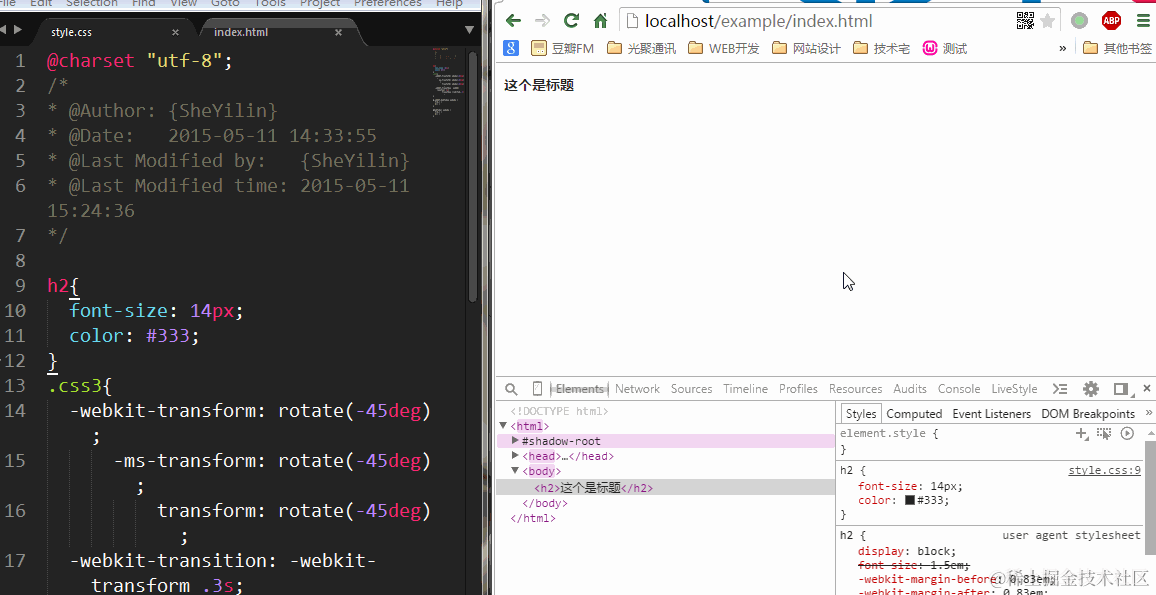Switch to the LiveStyle panel

1014,389
